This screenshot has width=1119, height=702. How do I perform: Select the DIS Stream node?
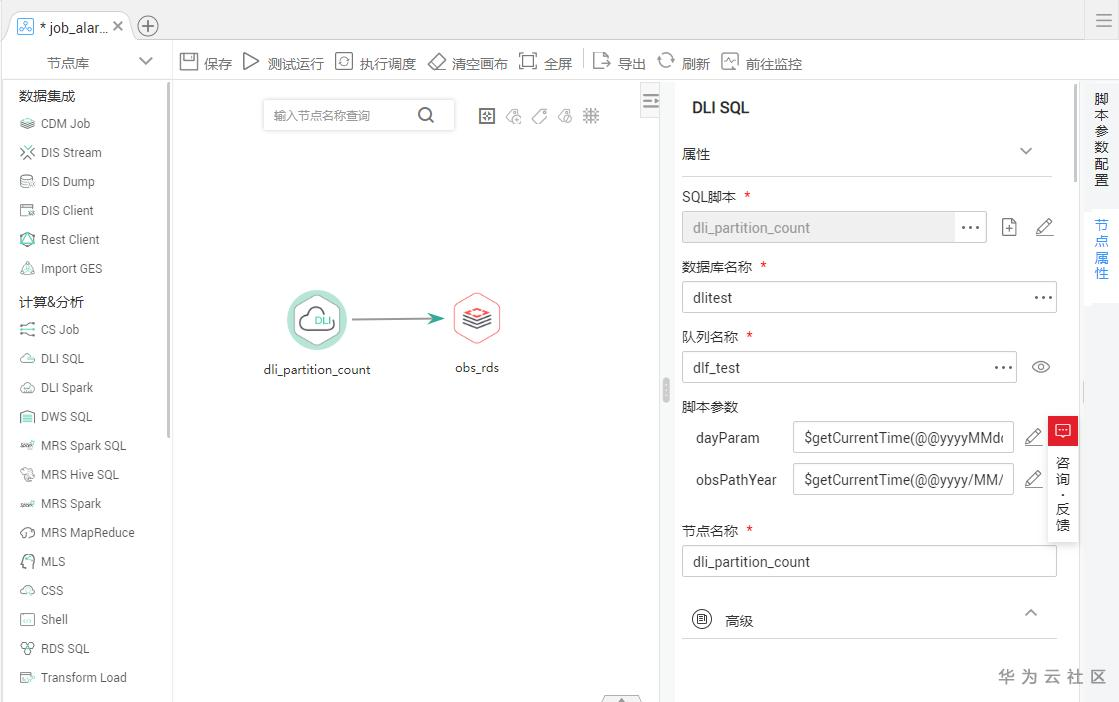click(61, 153)
